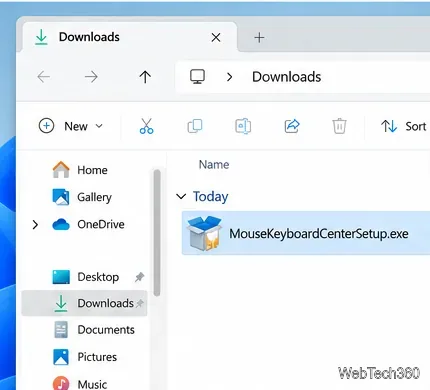430x390 pixels.
Task: Click the pin icon beside Downloads
Action: pos(140,303)
